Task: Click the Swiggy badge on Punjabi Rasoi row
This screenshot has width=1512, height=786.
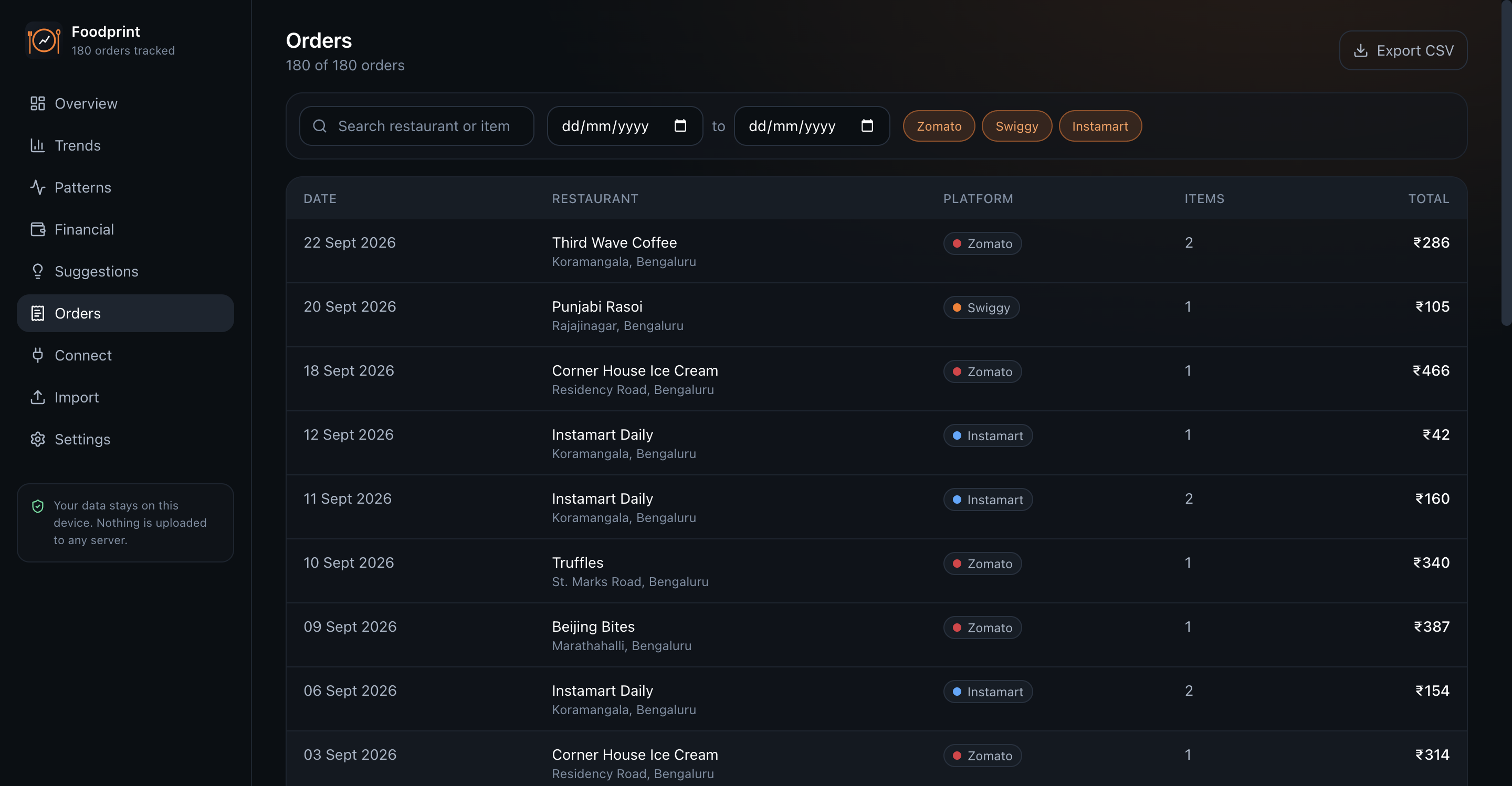Action: (x=981, y=308)
